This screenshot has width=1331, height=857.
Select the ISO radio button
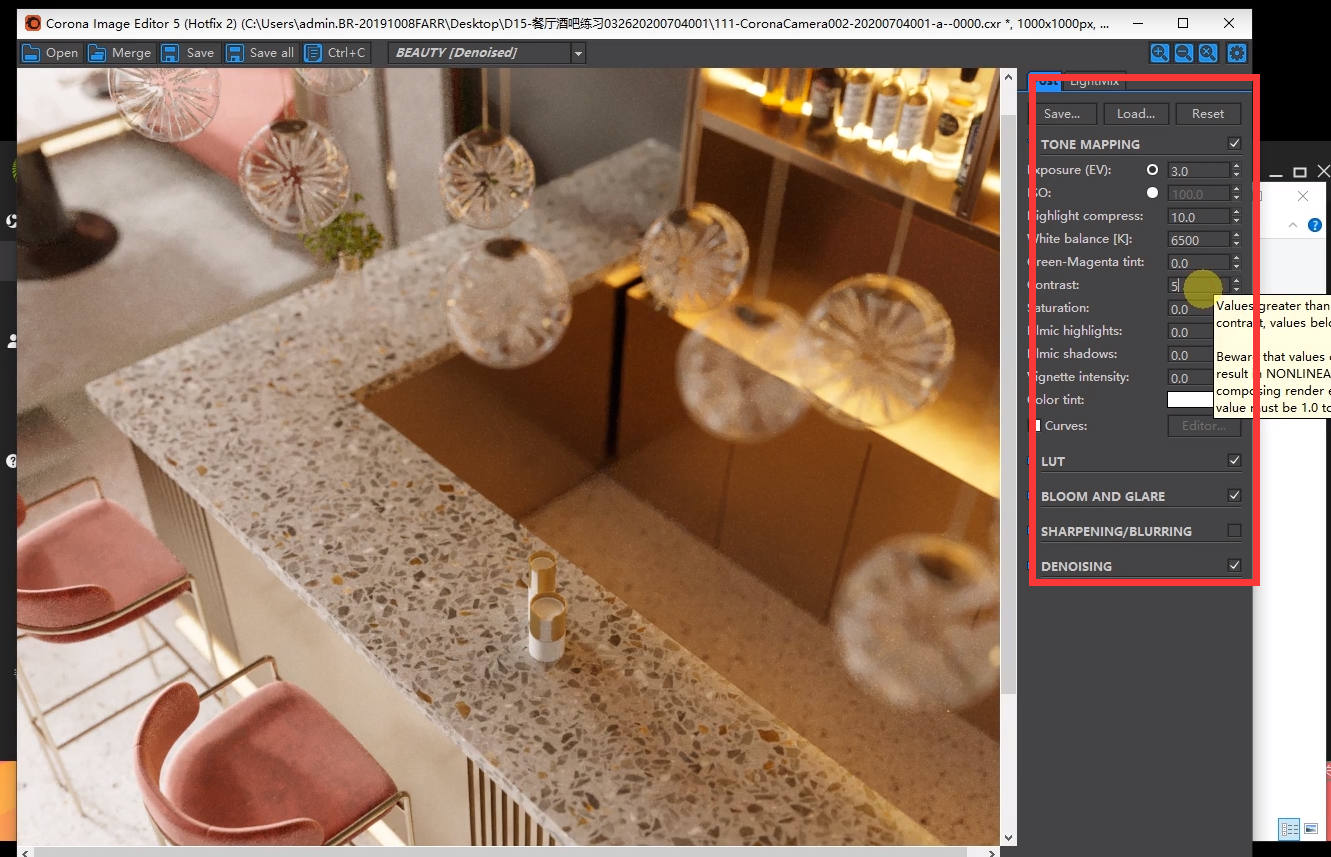point(1153,193)
